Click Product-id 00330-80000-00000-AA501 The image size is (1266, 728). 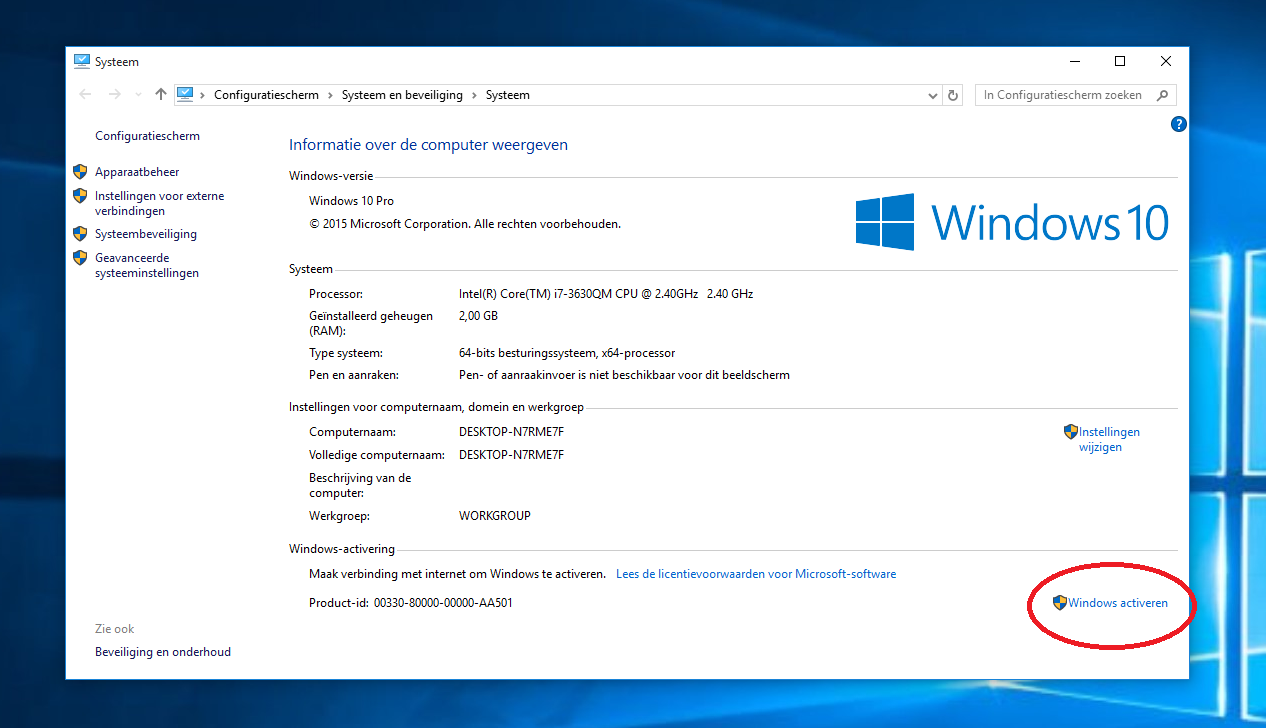click(411, 603)
